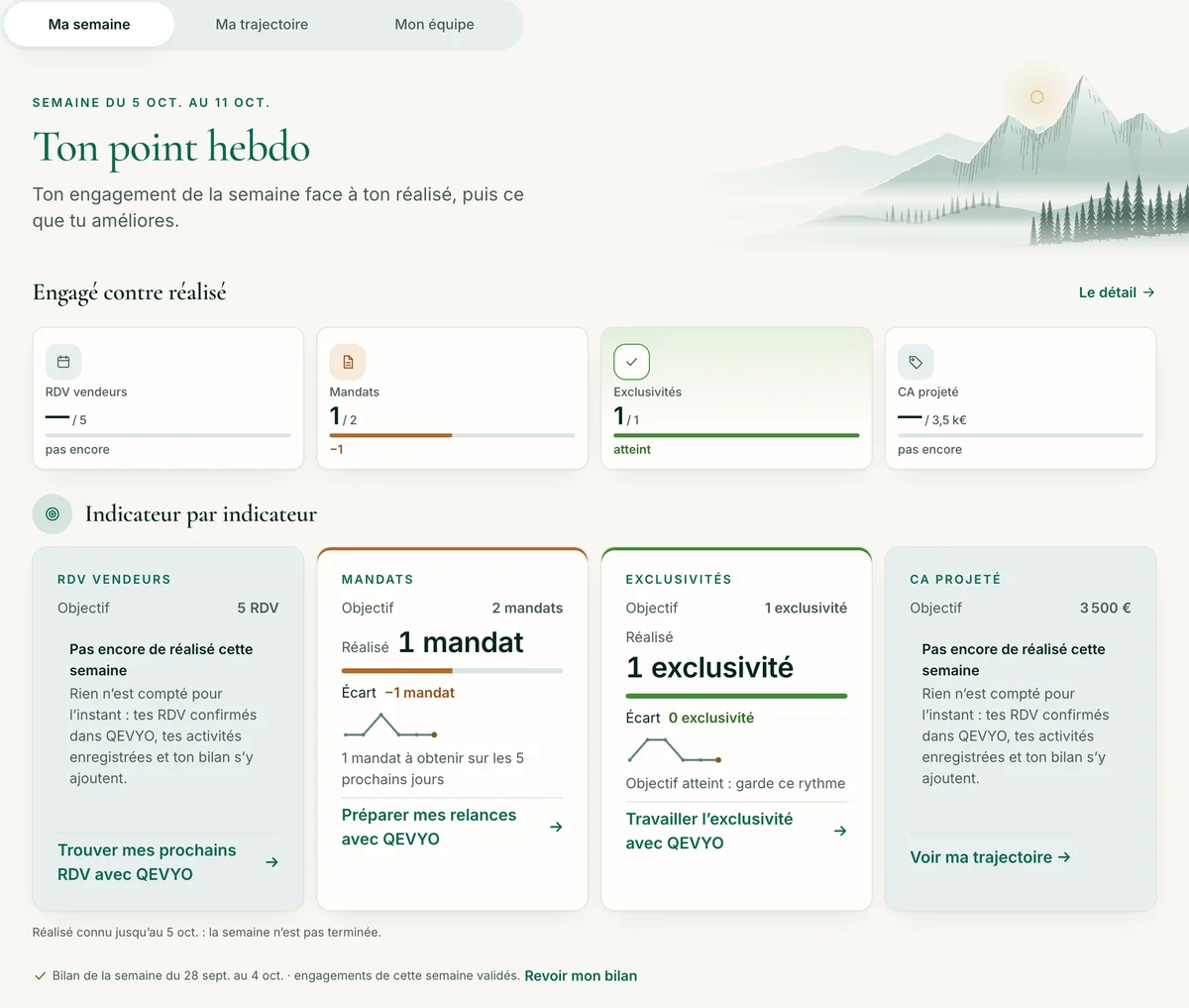Viewport: 1189px width, 1008px height.
Task: Open the Ma trajectoire tab
Action: click(x=262, y=25)
